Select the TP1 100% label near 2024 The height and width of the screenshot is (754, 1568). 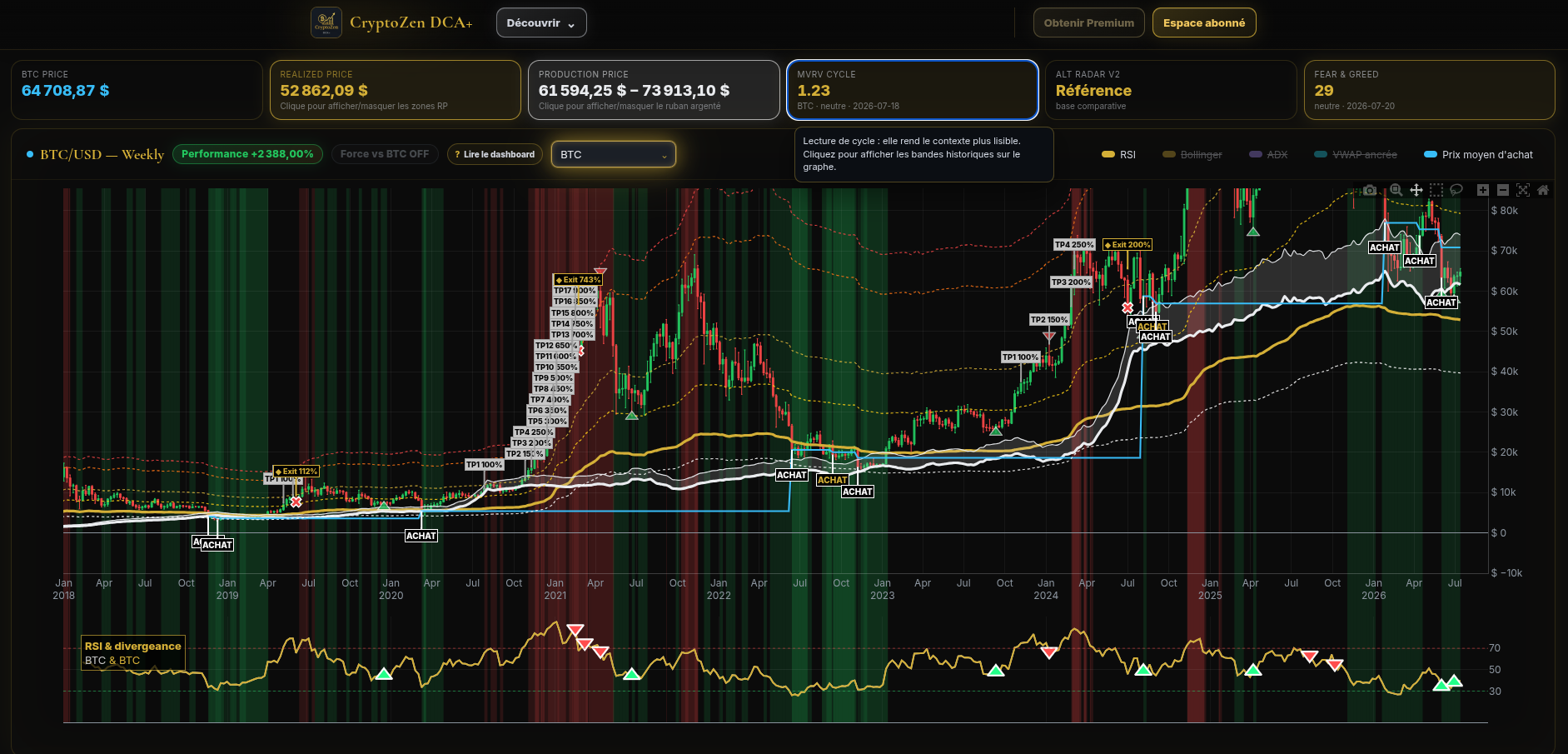(1021, 357)
